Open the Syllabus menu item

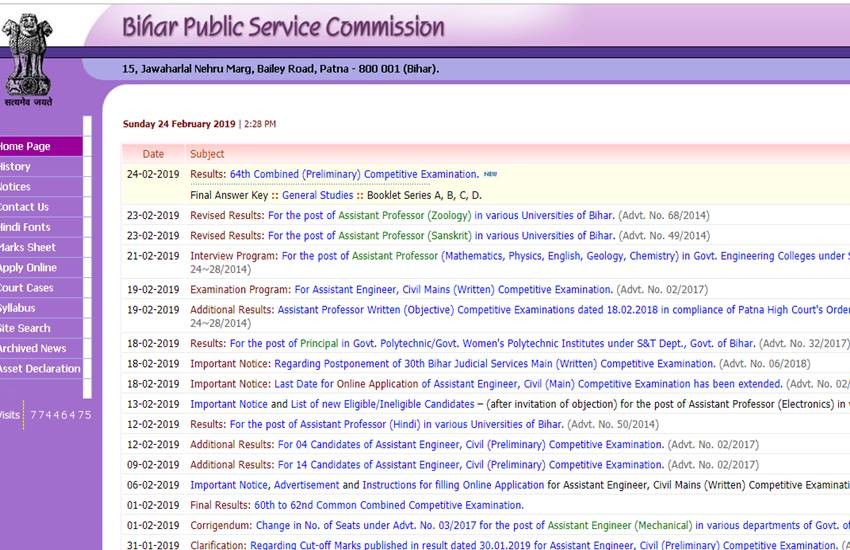pyautogui.click(x=17, y=308)
